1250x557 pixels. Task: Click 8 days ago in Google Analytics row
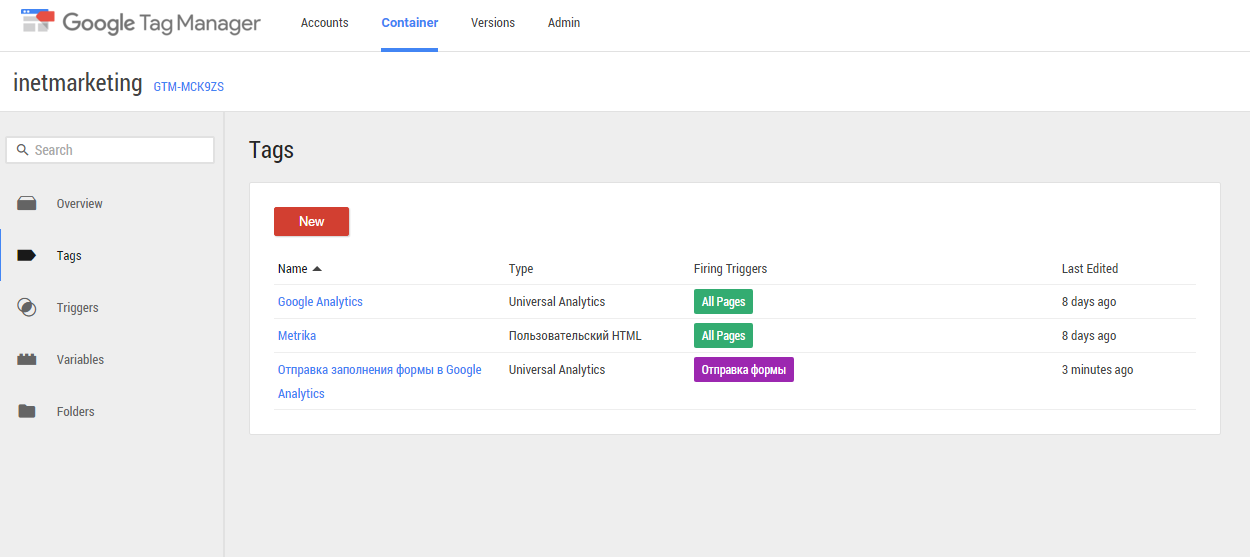point(1089,302)
